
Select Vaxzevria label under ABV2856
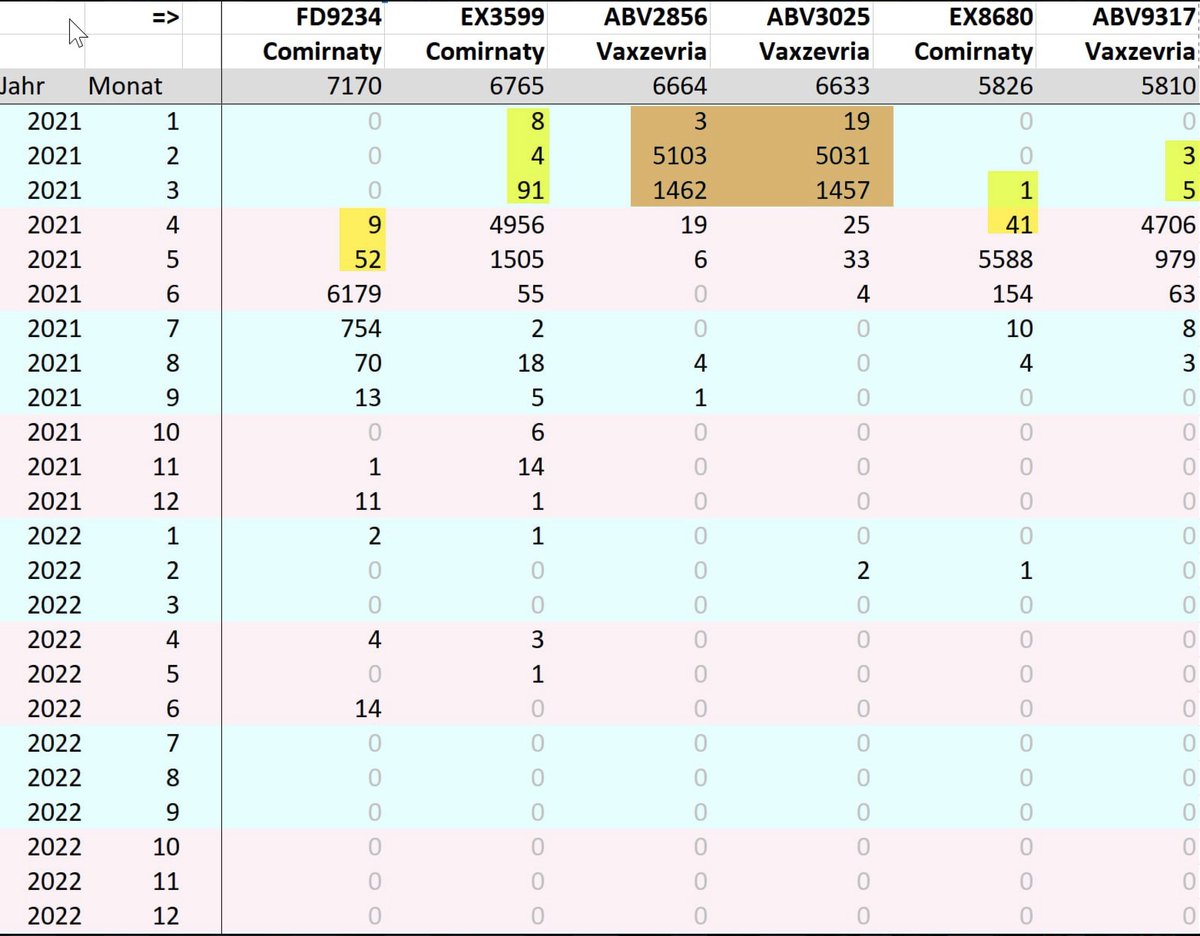(x=652, y=52)
